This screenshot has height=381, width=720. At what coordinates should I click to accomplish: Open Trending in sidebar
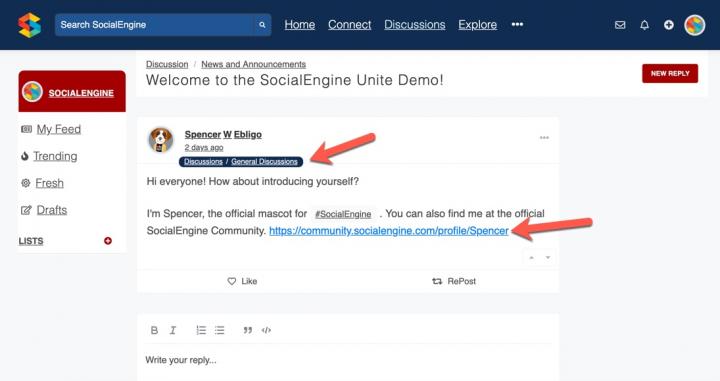(55, 156)
